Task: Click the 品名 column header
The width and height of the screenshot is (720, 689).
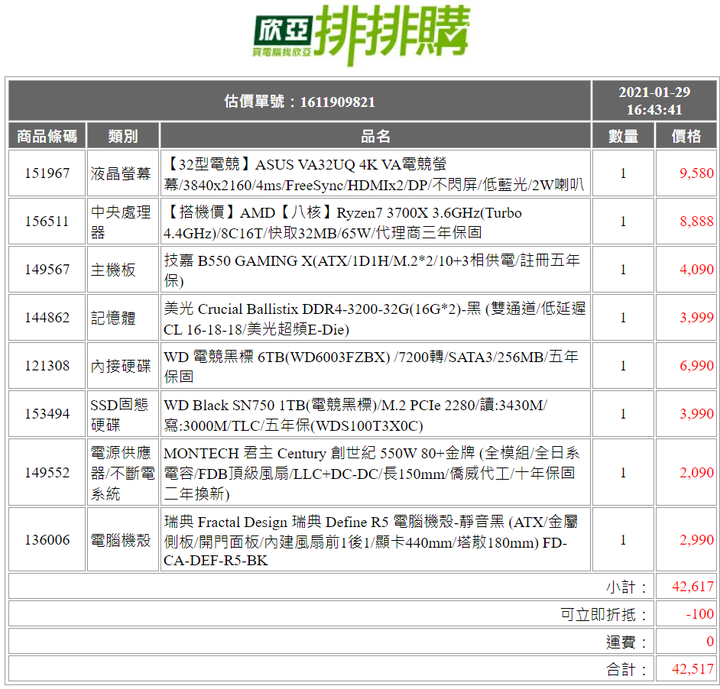Action: pyautogui.click(x=375, y=136)
